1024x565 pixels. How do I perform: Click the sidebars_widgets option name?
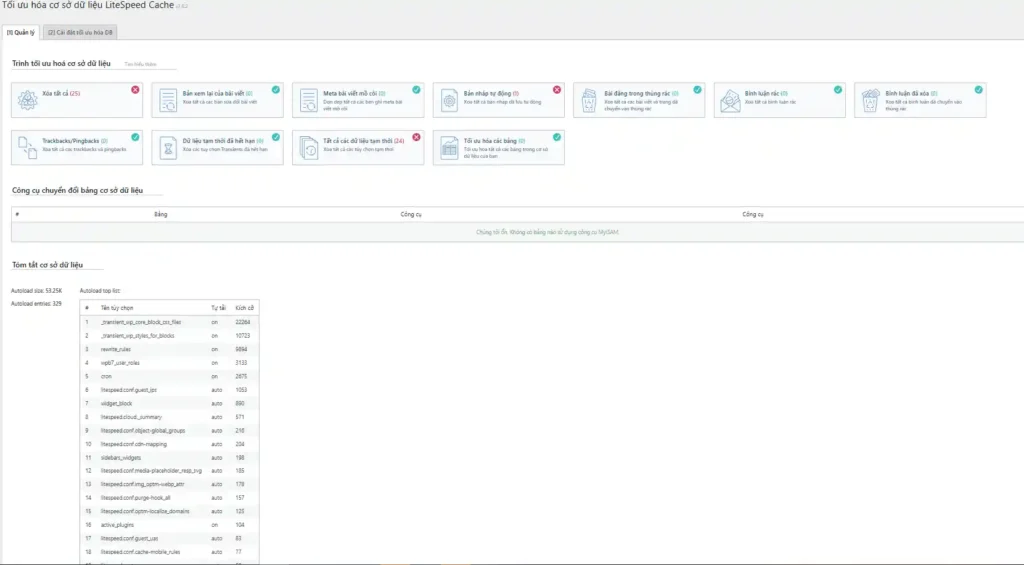[121, 458]
